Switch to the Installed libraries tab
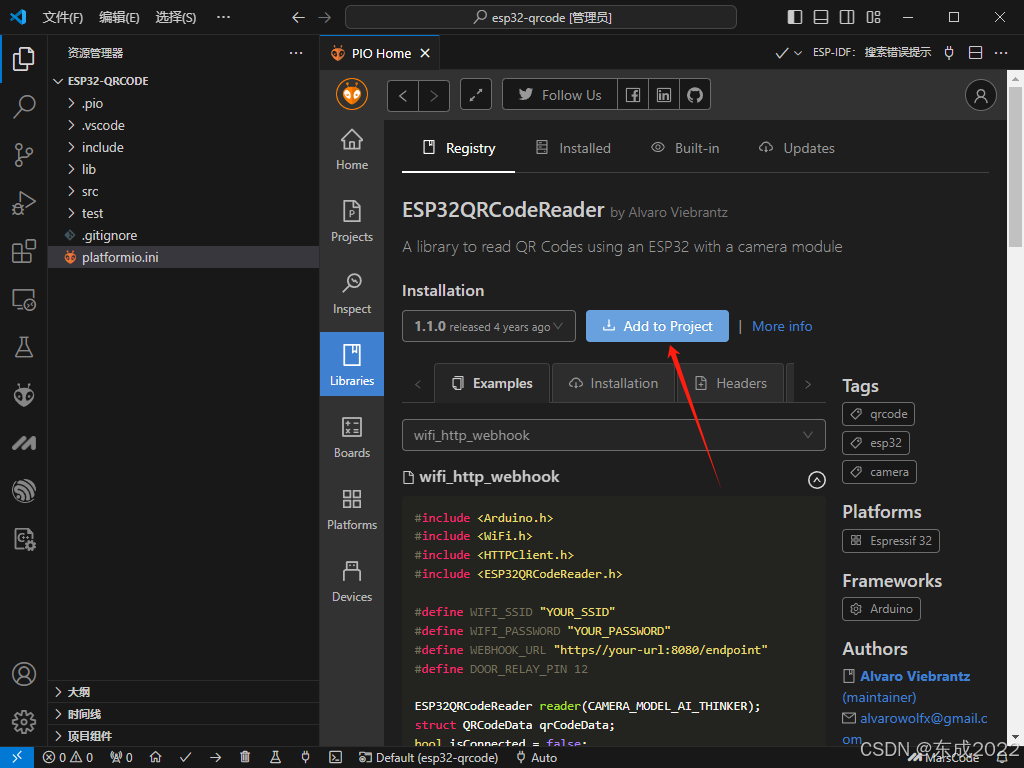The image size is (1024, 768). click(573, 148)
